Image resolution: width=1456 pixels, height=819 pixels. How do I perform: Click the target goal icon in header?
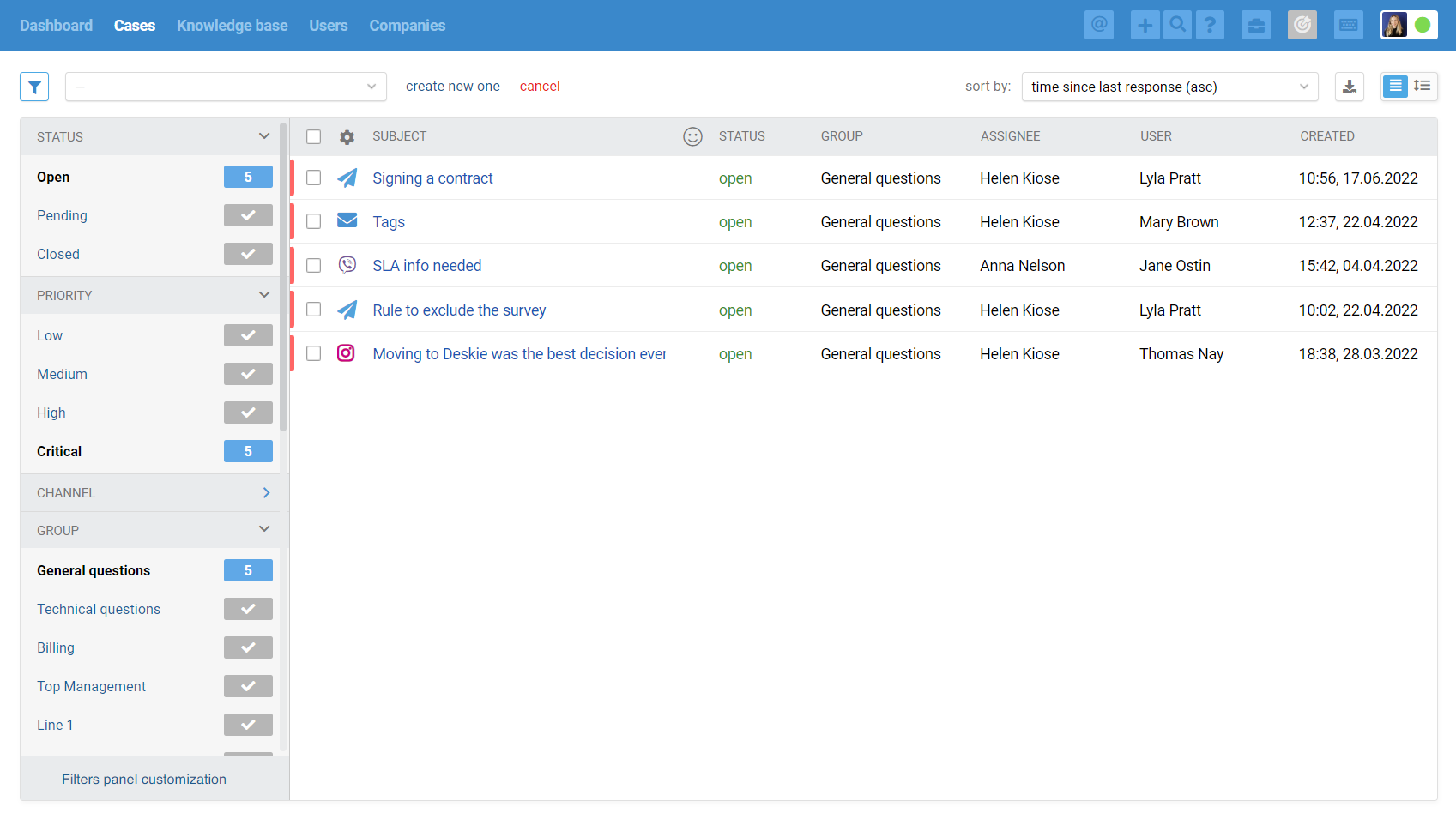click(x=1302, y=25)
